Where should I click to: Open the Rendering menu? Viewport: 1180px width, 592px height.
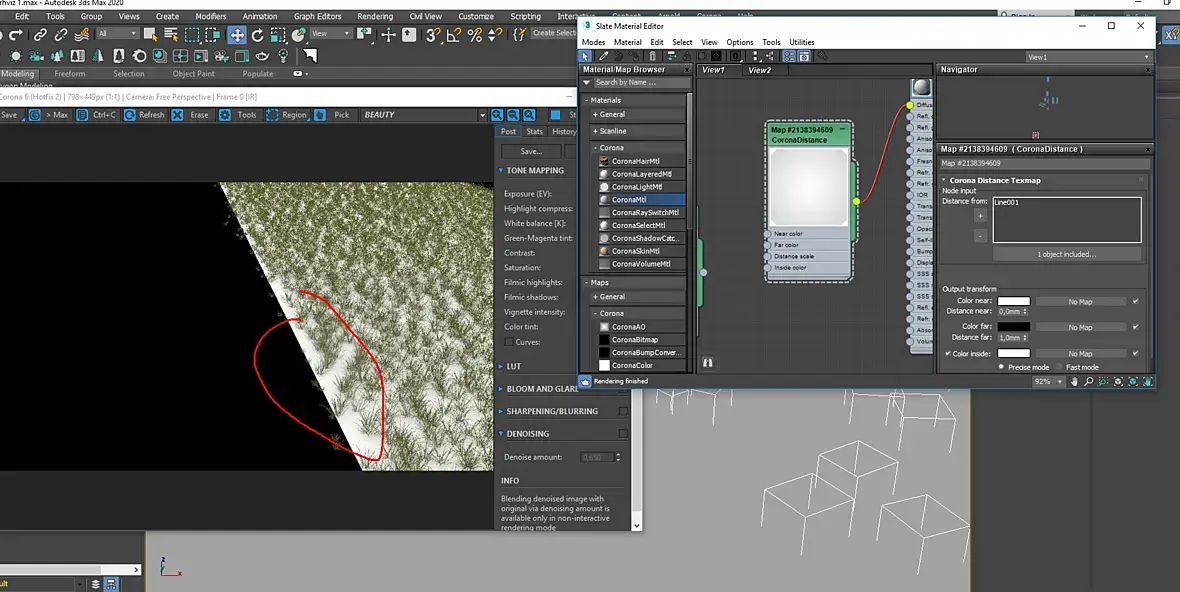pyautogui.click(x=375, y=17)
